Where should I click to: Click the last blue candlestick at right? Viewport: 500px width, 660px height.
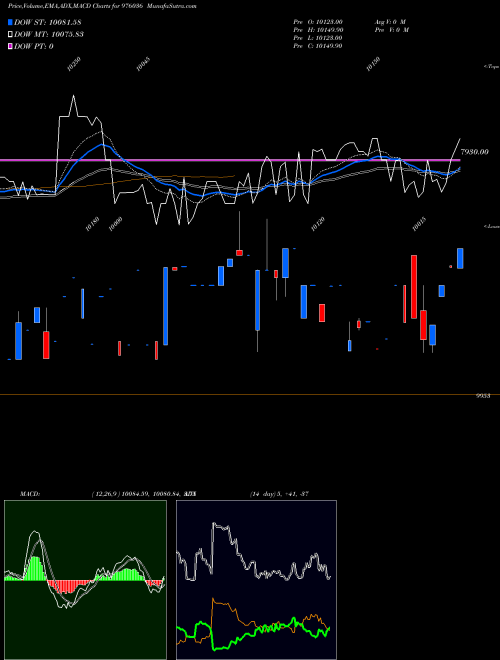(x=460, y=258)
